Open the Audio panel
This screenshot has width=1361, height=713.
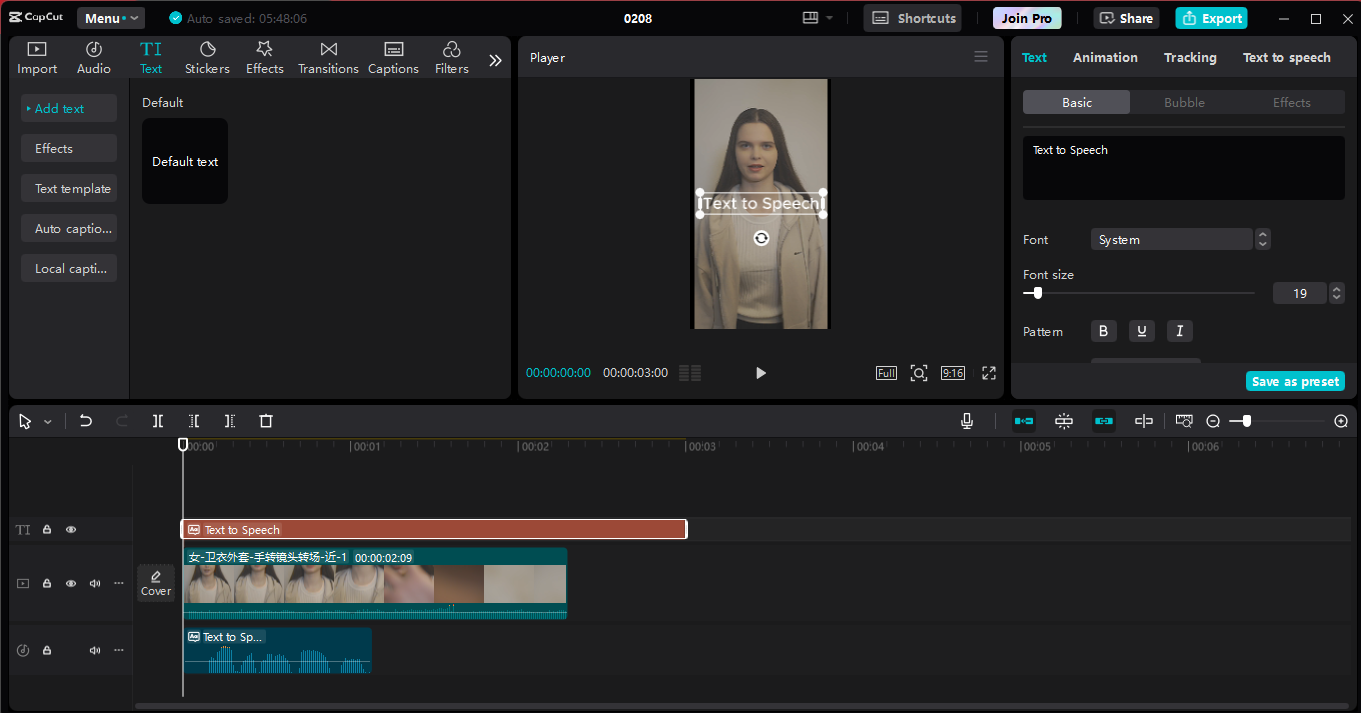click(x=93, y=55)
